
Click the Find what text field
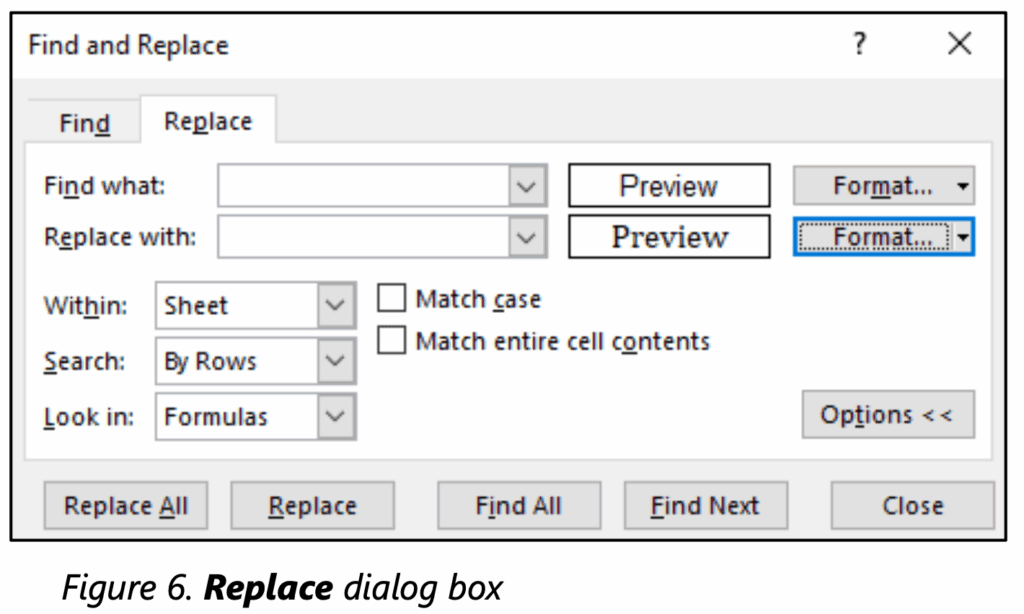click(363, 186)
